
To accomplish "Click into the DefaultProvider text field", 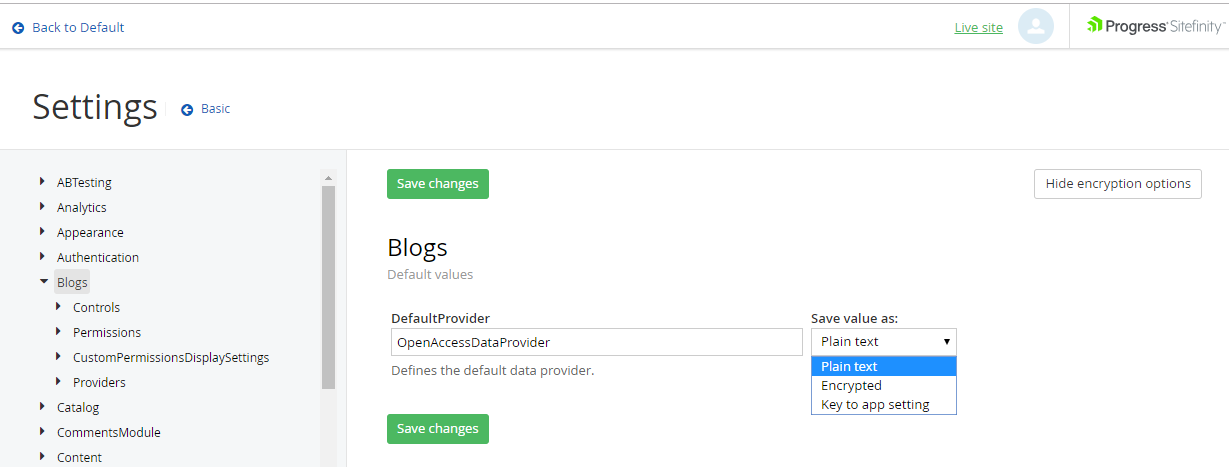I will click(596, 342).
